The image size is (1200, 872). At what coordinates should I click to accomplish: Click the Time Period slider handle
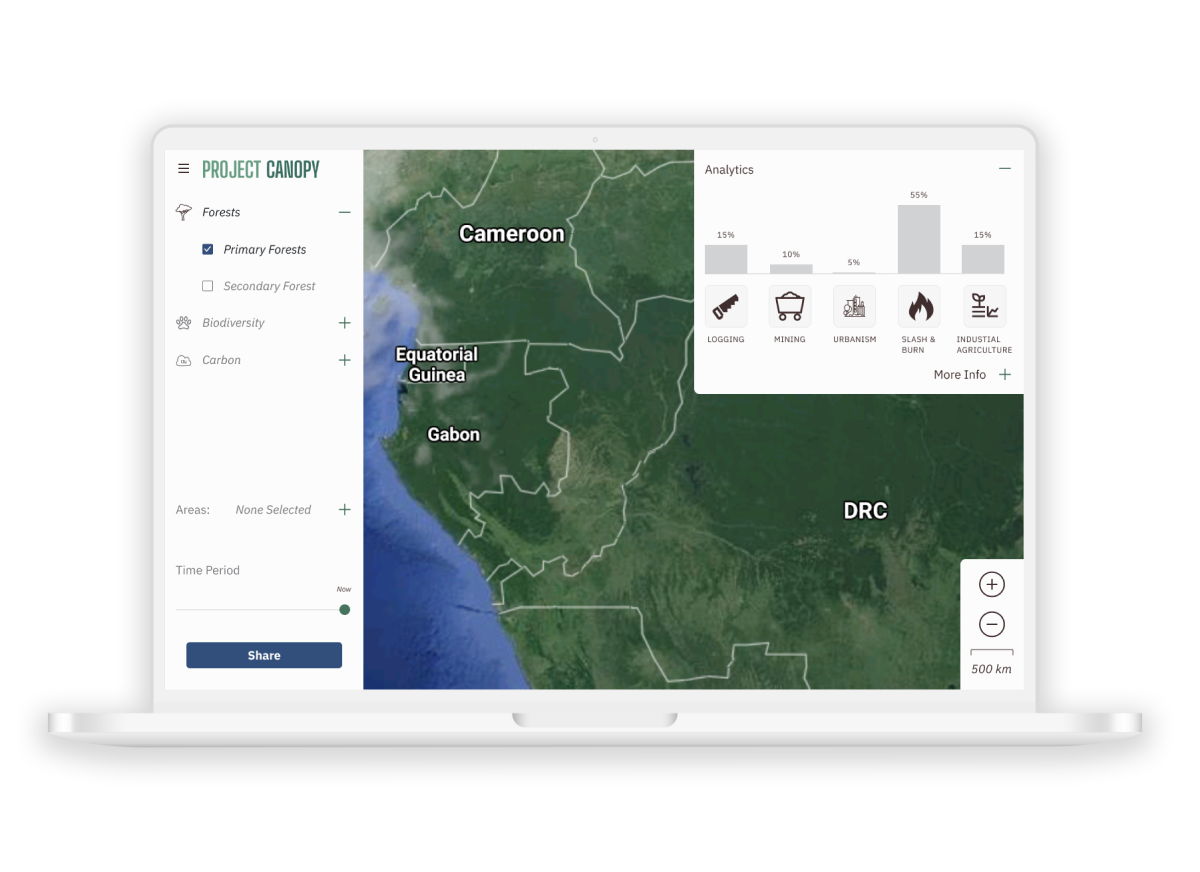click(x=345, y=609)
